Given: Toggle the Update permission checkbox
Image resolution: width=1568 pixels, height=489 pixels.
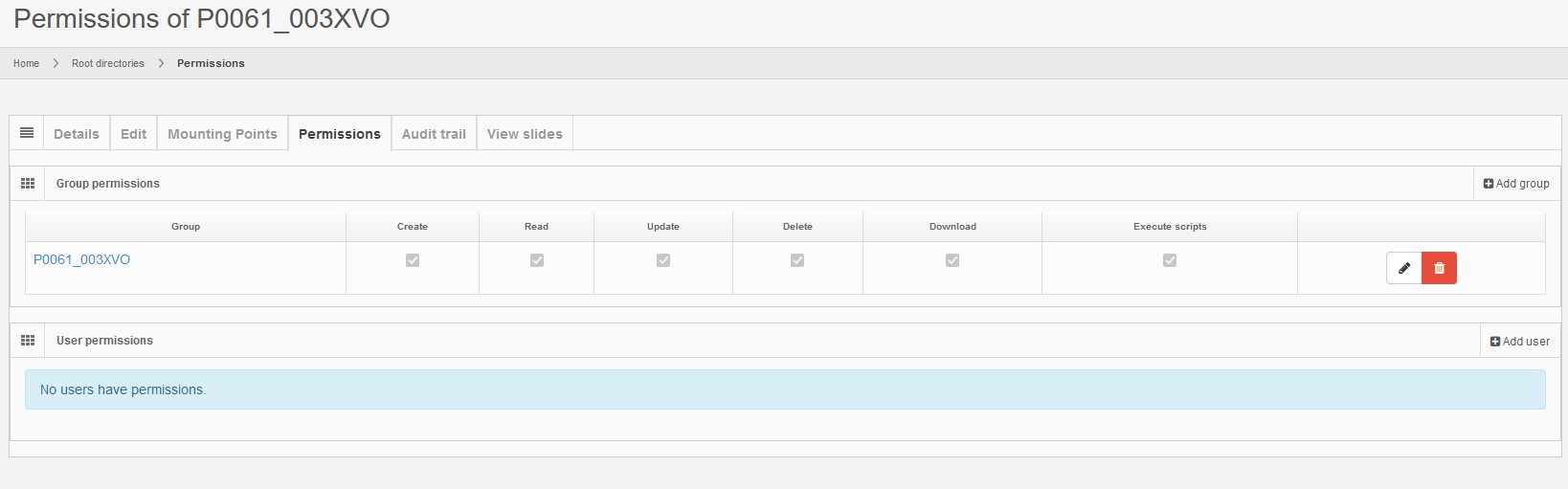Looking at the screenshot, I should click(x=663, y=260).
